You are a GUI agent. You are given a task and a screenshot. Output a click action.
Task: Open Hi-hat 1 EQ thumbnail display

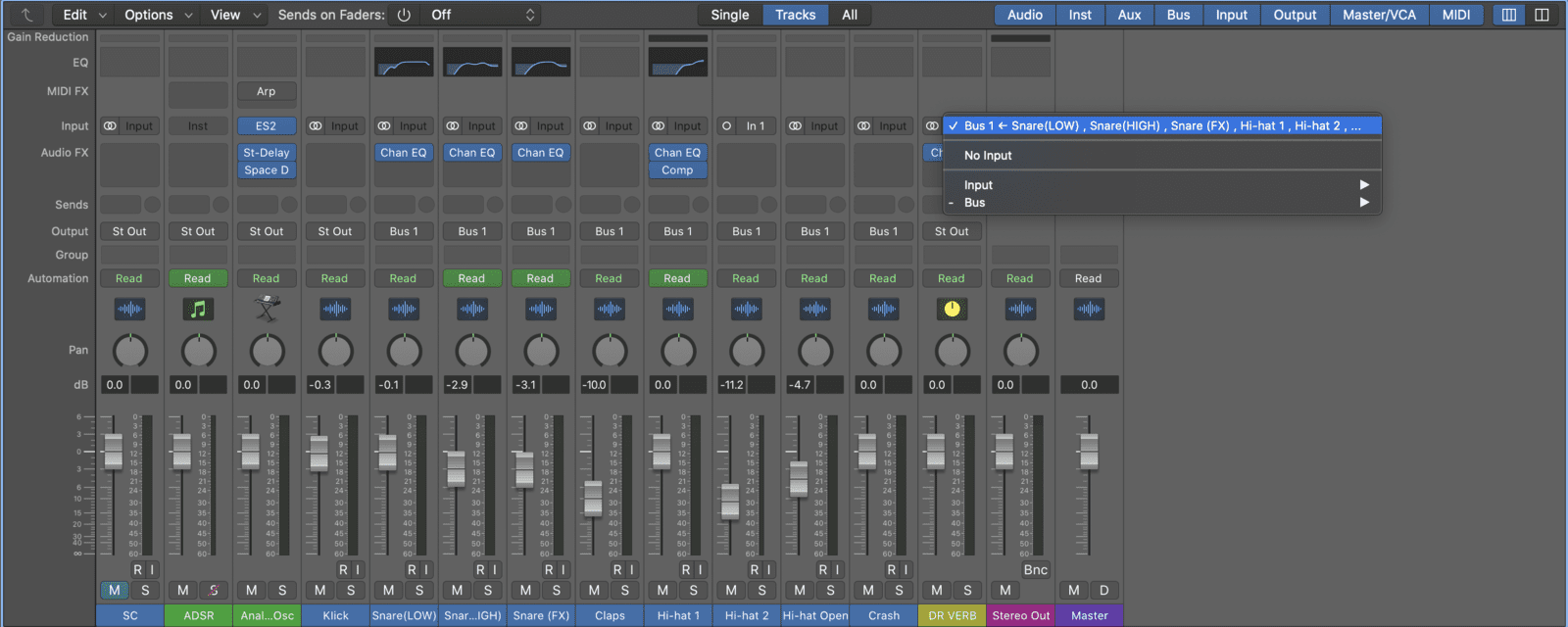click(x=678, y=63)
